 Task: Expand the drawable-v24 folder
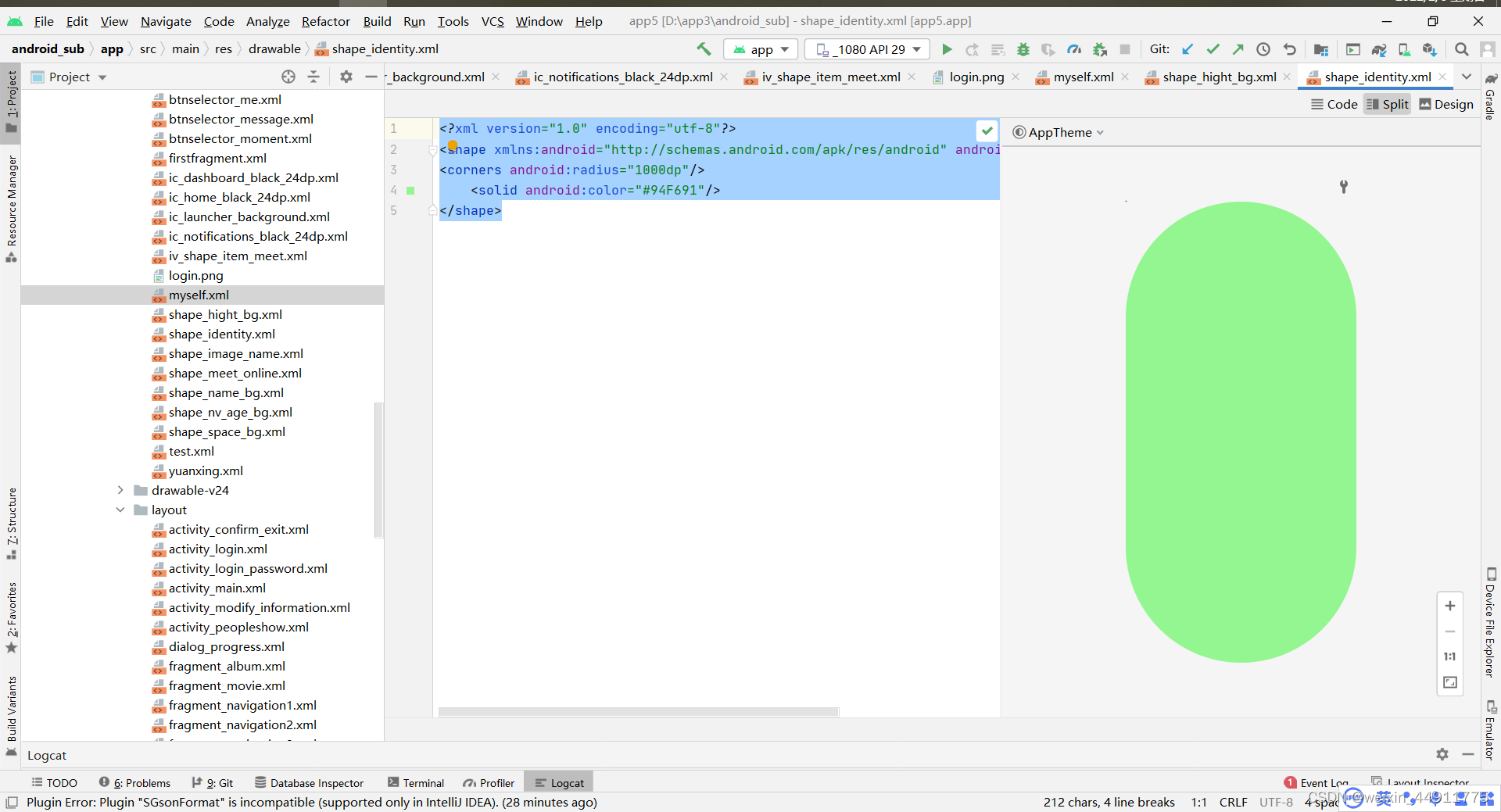click(120, 490)
